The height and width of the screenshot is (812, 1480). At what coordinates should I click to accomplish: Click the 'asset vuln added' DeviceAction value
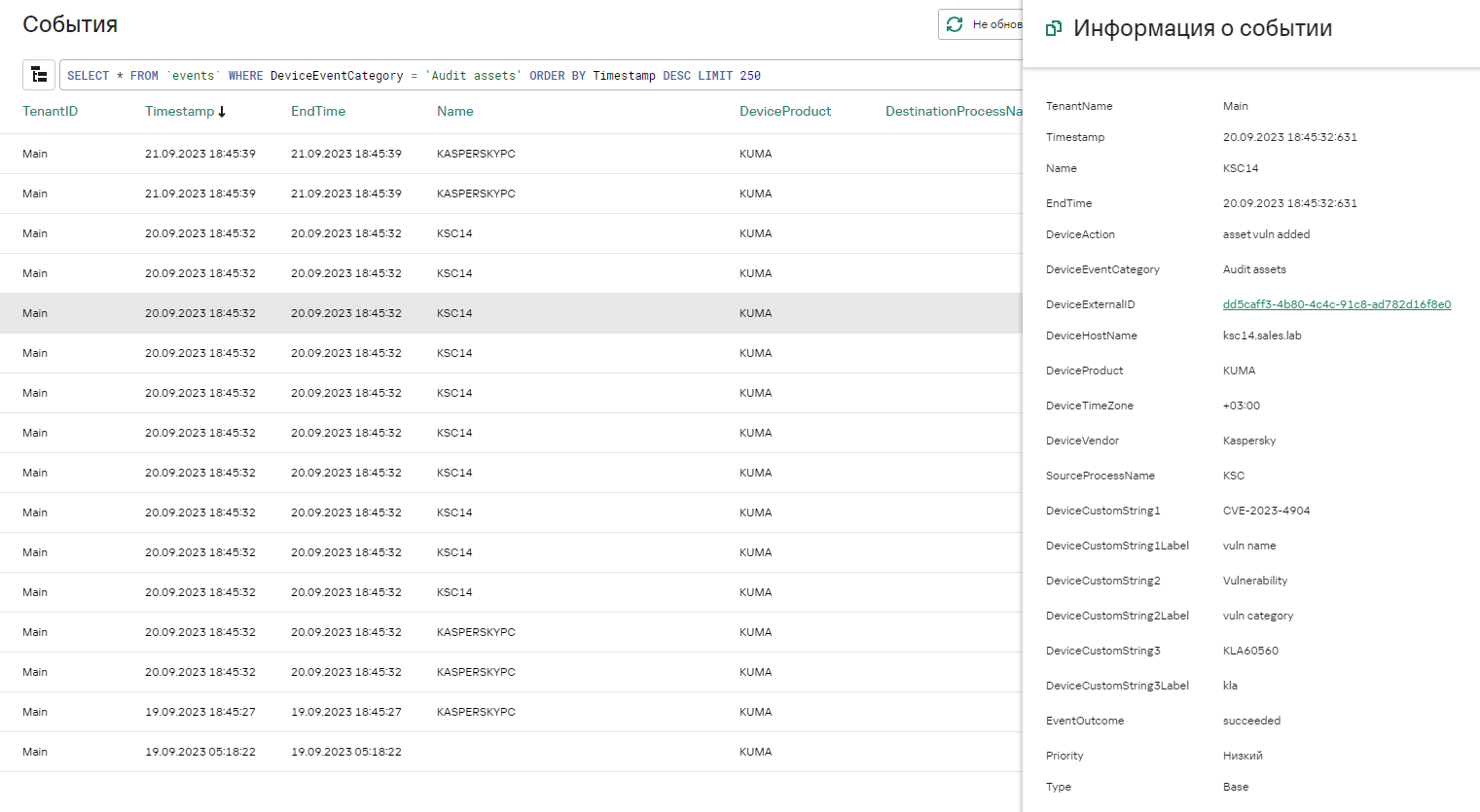point(1266,234)
